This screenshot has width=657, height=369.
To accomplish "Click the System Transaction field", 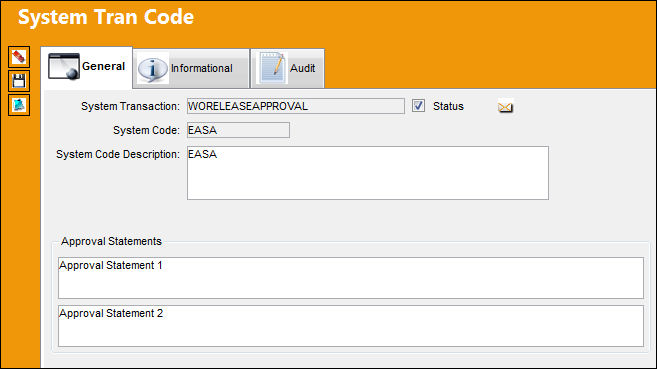I will click(296, 106).
